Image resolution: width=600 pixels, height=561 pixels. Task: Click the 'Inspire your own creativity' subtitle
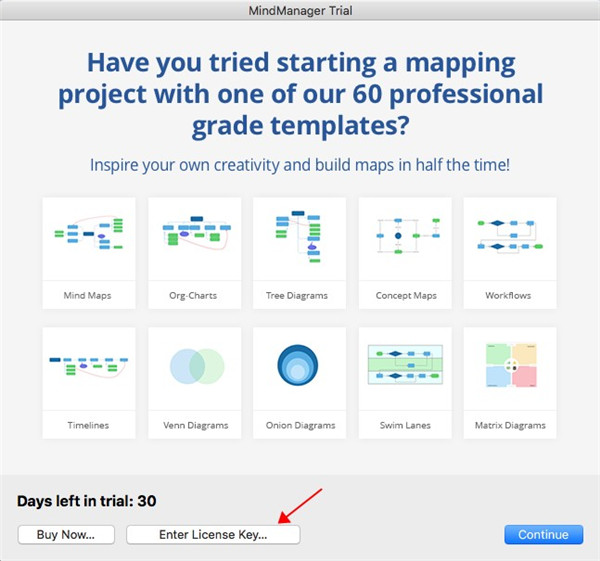pyautogui.click(x=300, y=165)
